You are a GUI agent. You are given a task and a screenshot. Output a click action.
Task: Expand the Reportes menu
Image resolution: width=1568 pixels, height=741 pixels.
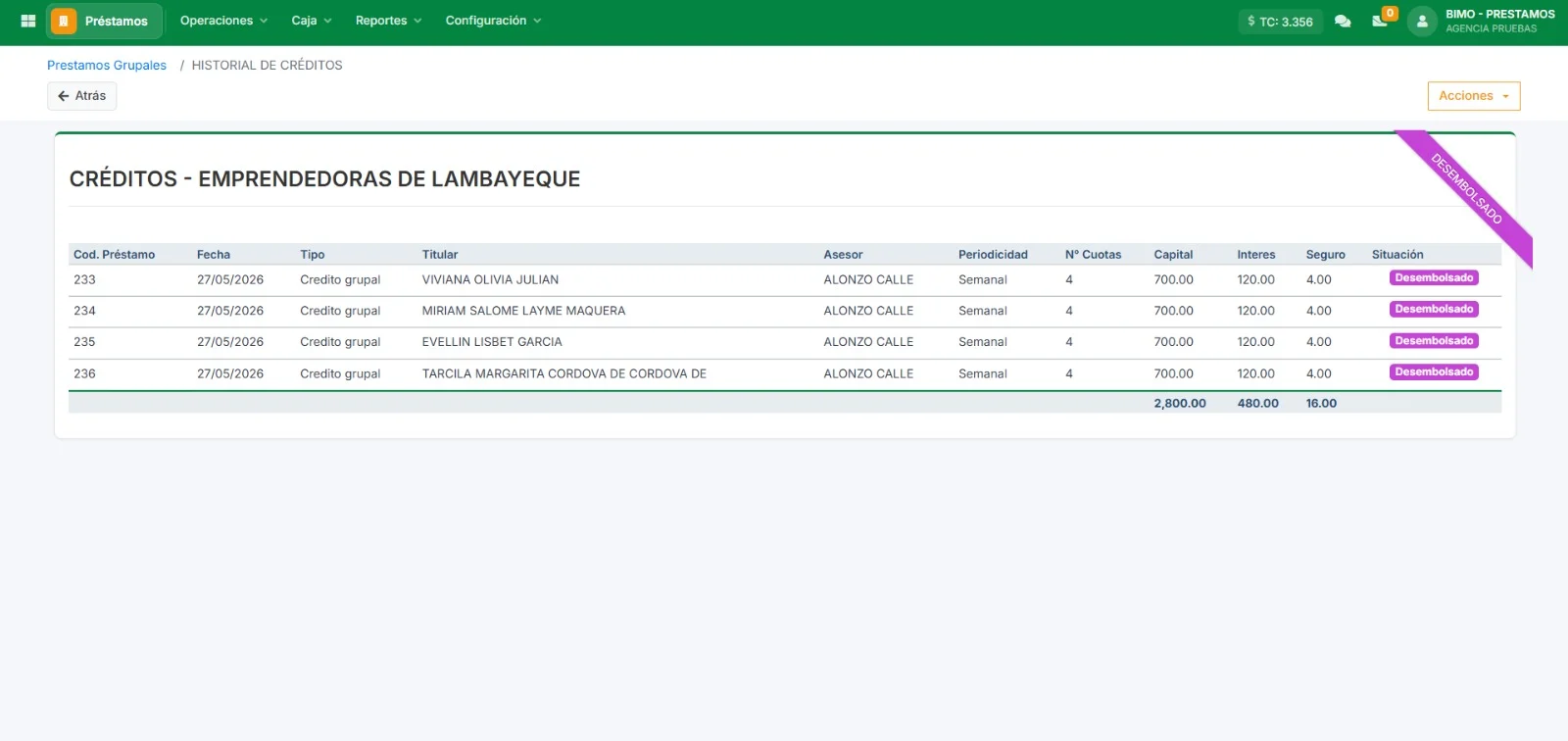388,21
